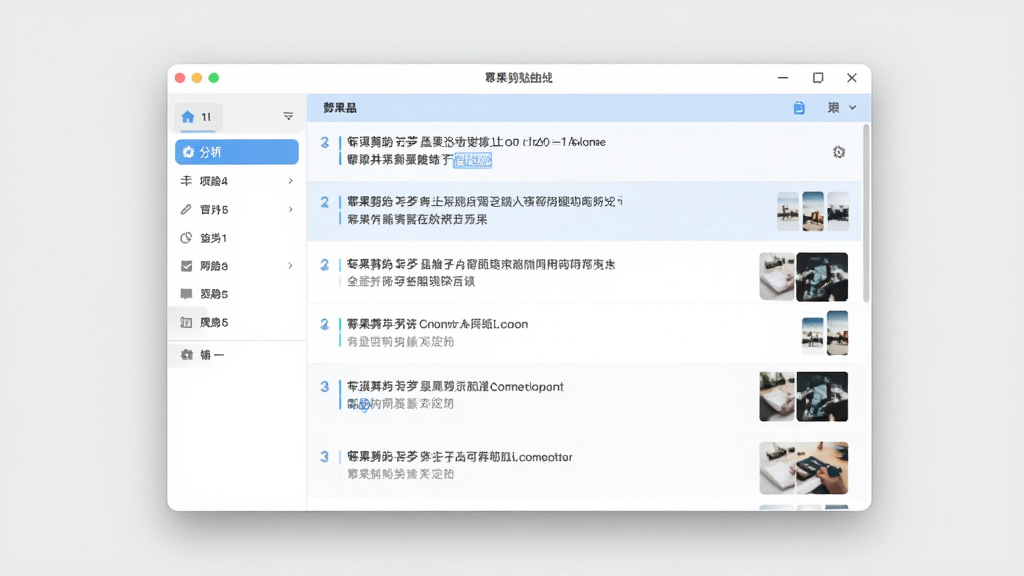Click the vertical scrollbar of the list

(x=866, y=214)
